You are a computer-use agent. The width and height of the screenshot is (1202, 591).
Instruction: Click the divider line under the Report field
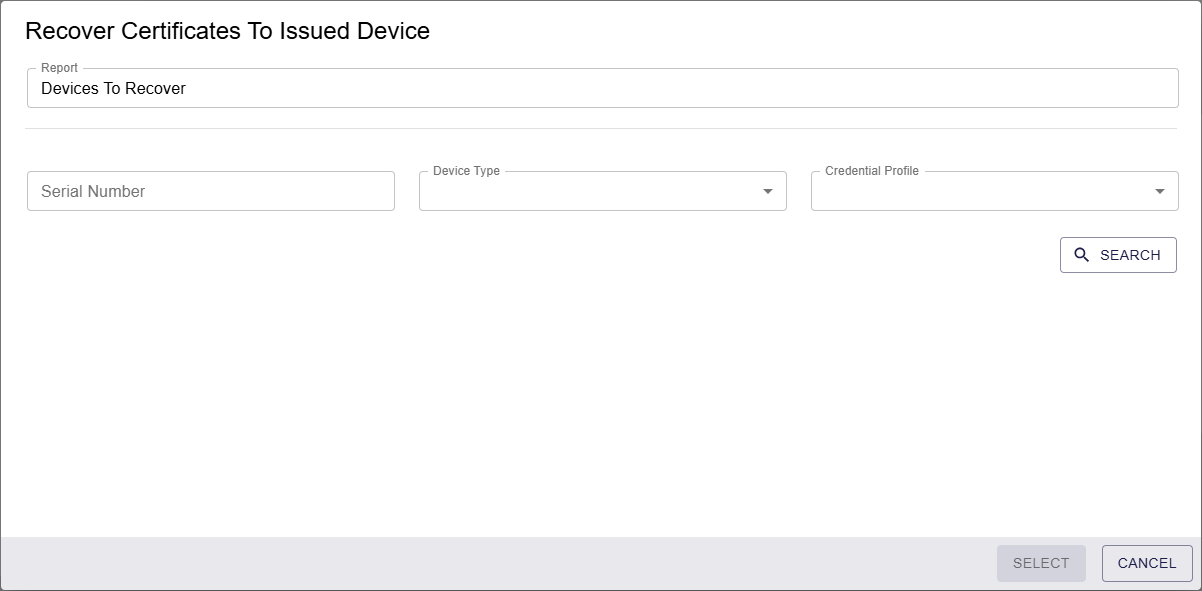pyautogui.click(x=601, y=128)
